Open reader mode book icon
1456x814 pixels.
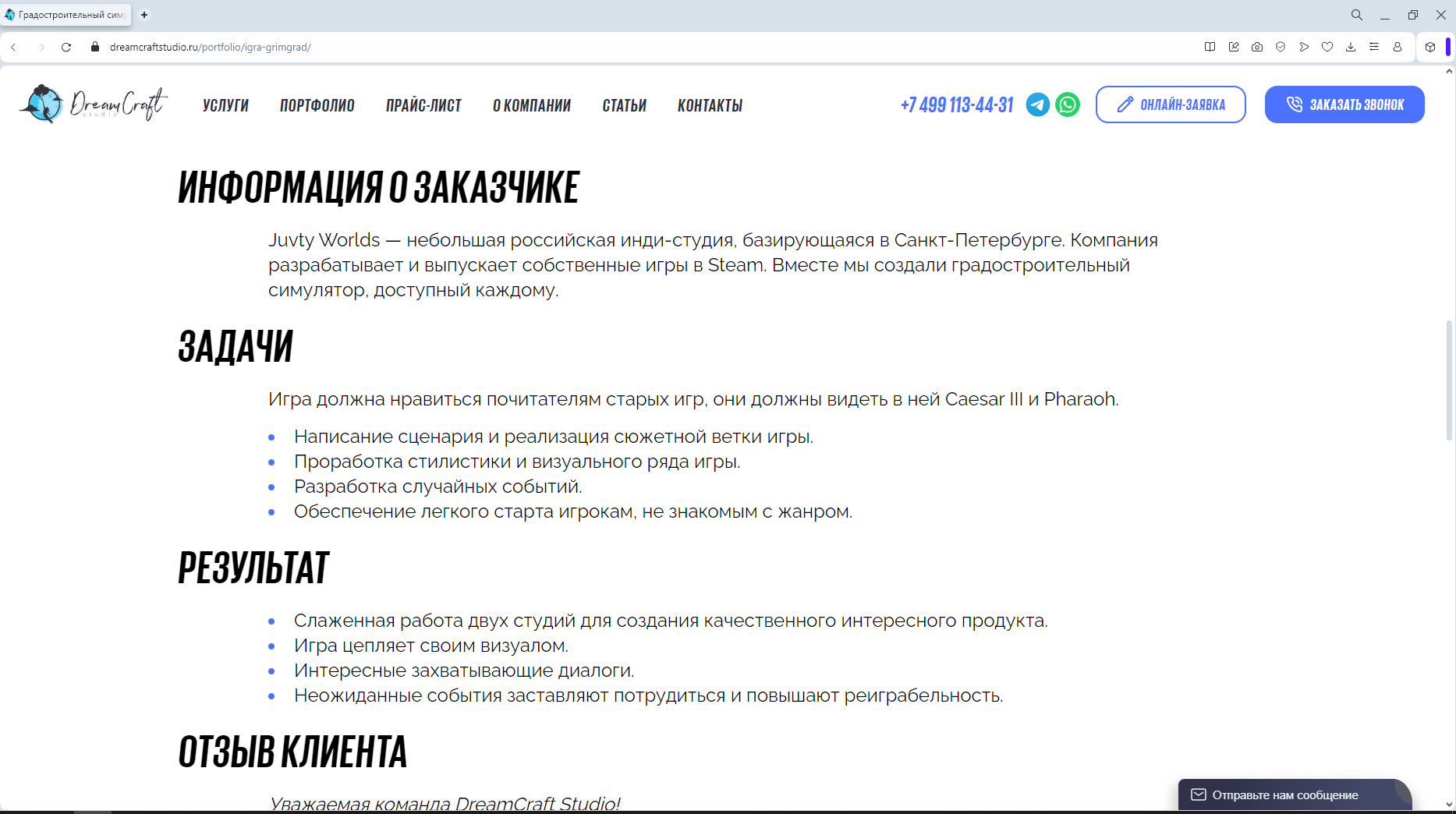point(1210,47)
